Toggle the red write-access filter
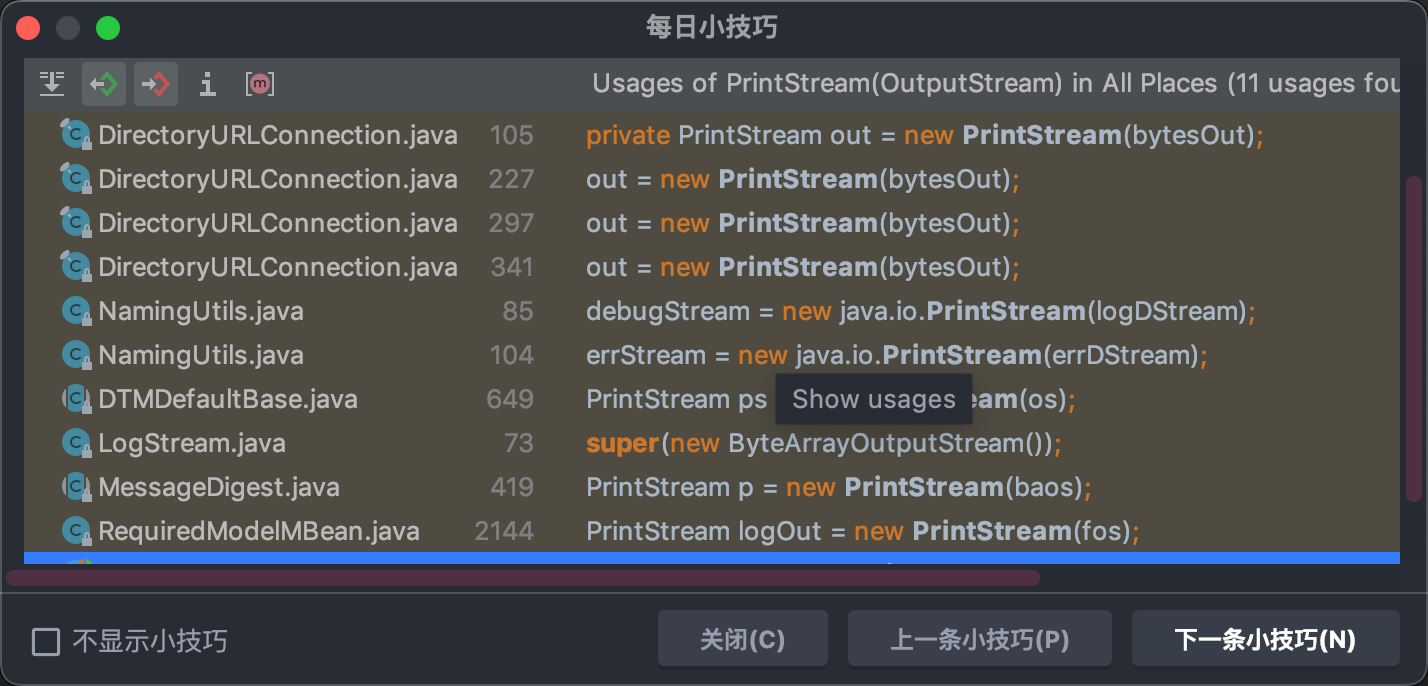 [x=156, y=83]
